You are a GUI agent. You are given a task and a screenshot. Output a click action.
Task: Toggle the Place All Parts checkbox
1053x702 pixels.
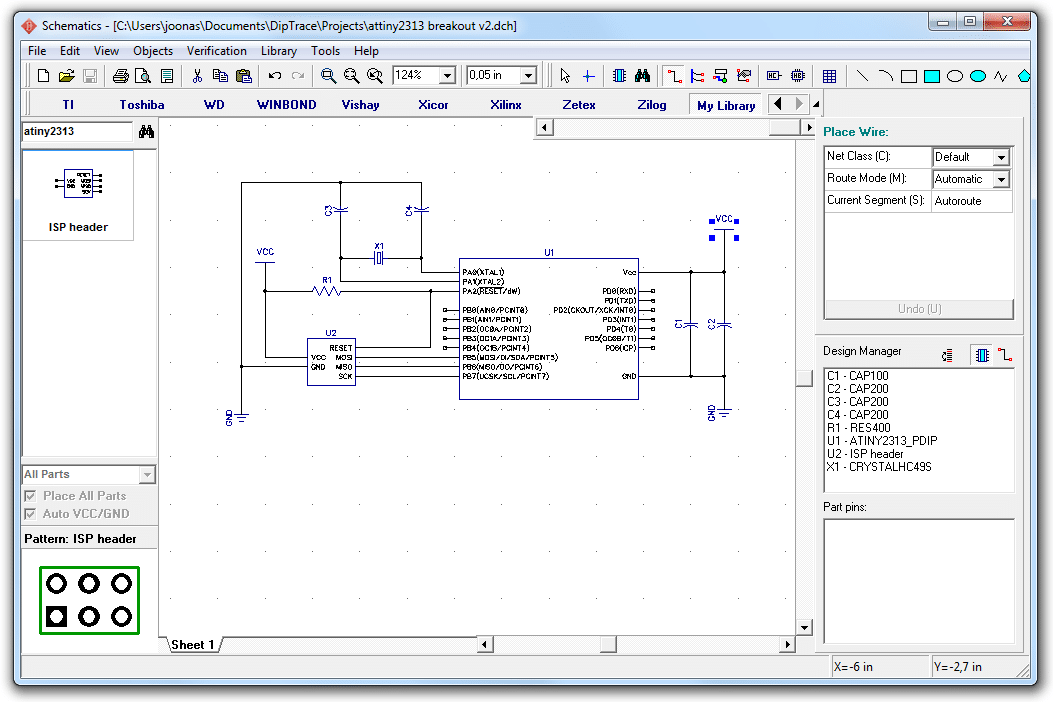tap(30, 496)
